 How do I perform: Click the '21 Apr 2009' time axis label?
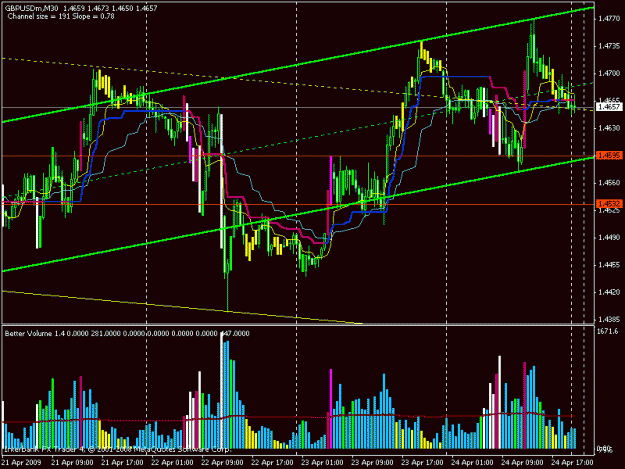(21, 462)
